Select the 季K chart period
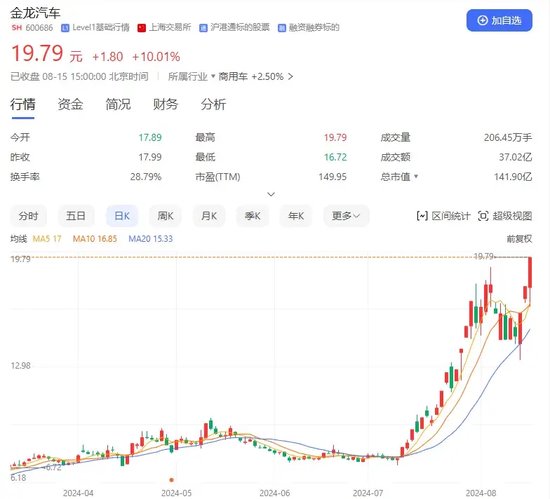 [253, 216]
